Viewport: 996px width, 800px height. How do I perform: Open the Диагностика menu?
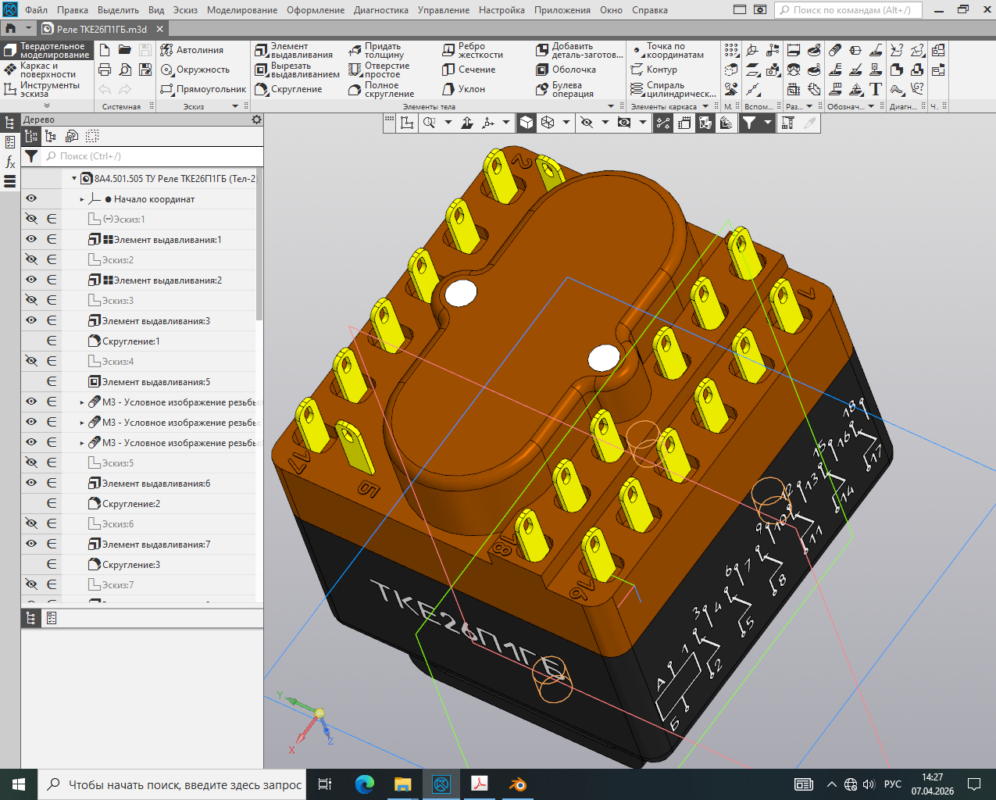pyautogui.click(x=381, y=10)
